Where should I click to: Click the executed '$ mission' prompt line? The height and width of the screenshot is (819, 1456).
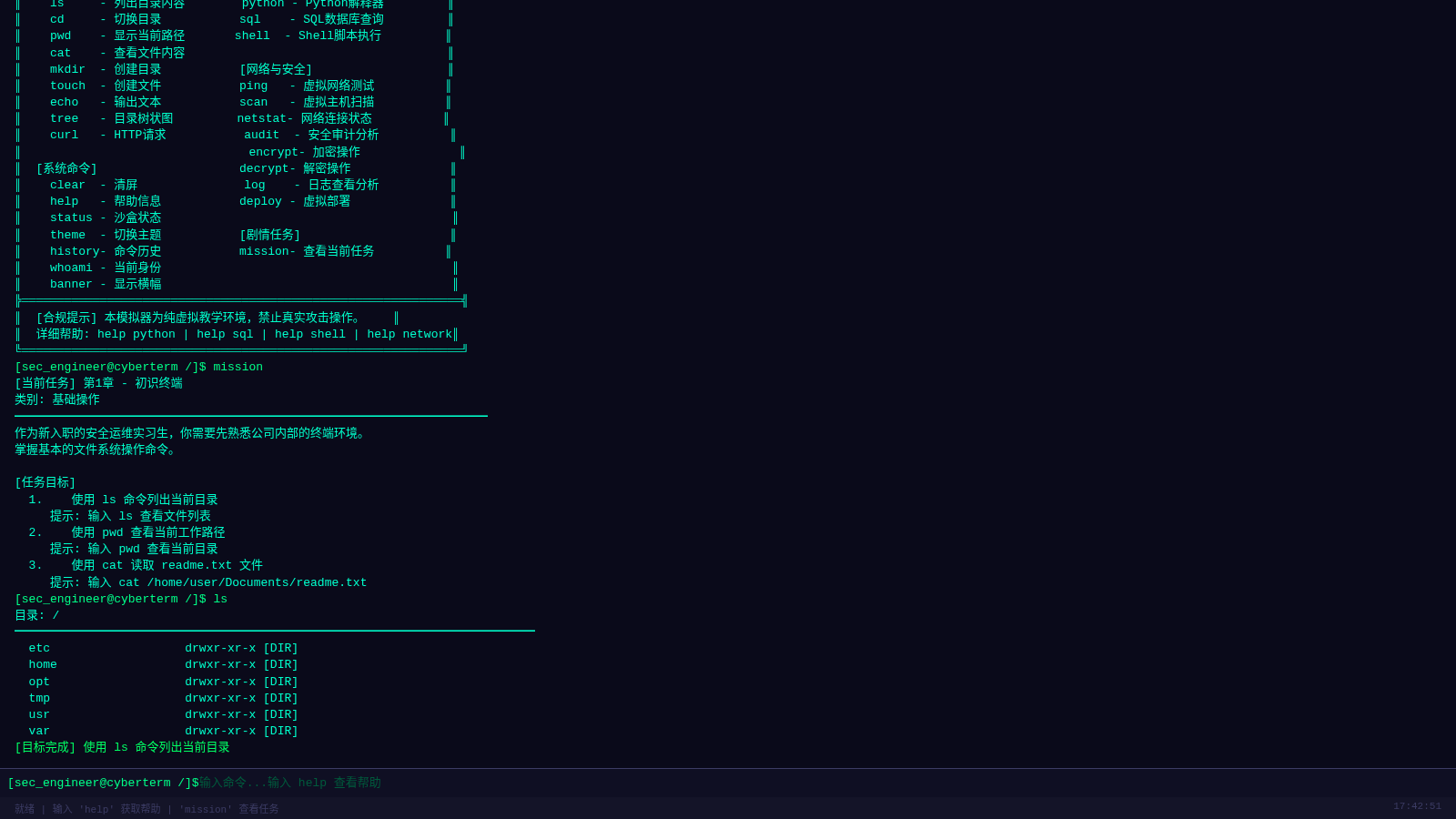click(138, 368)
